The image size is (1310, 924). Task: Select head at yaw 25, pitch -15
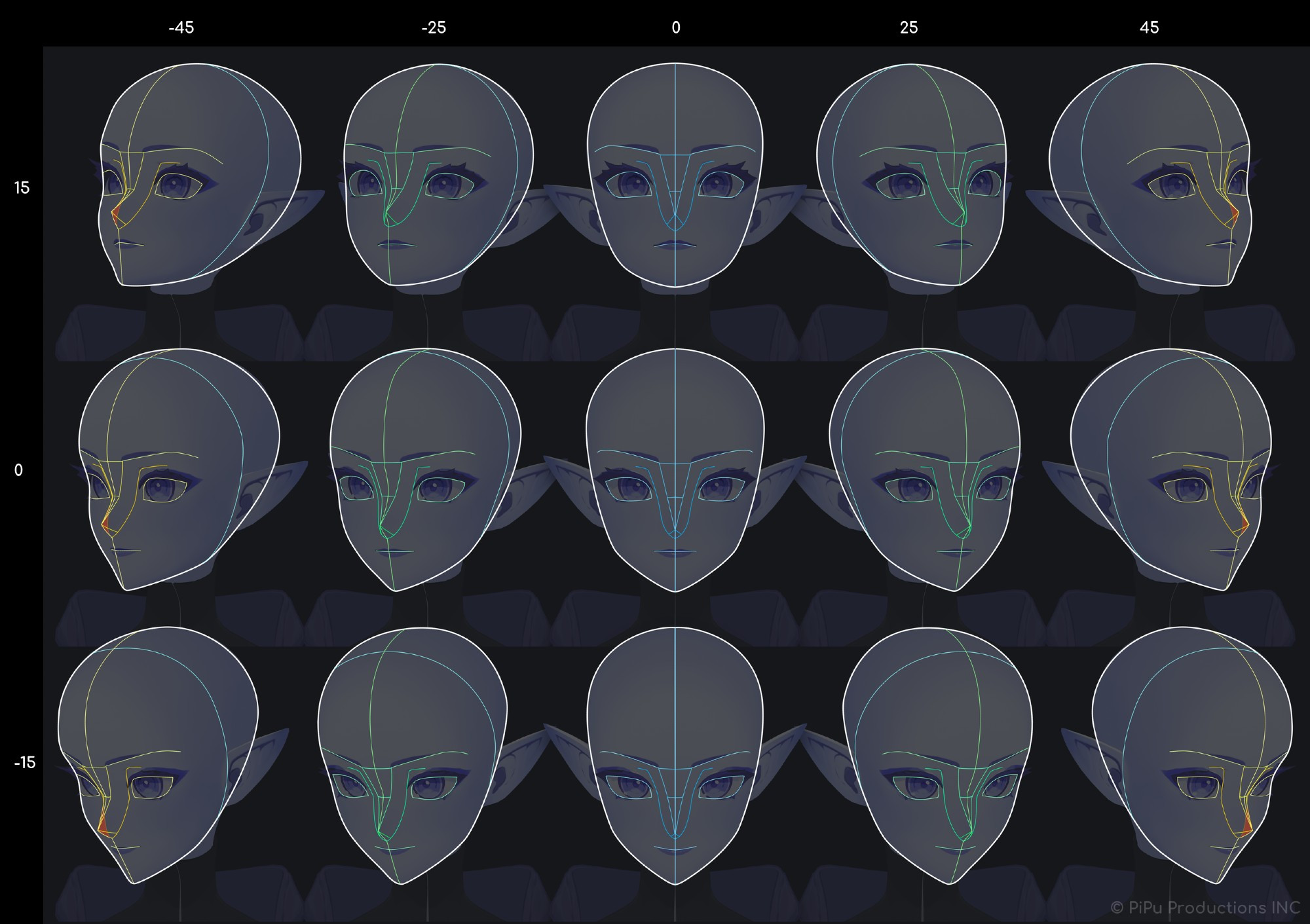click(937, 755)
